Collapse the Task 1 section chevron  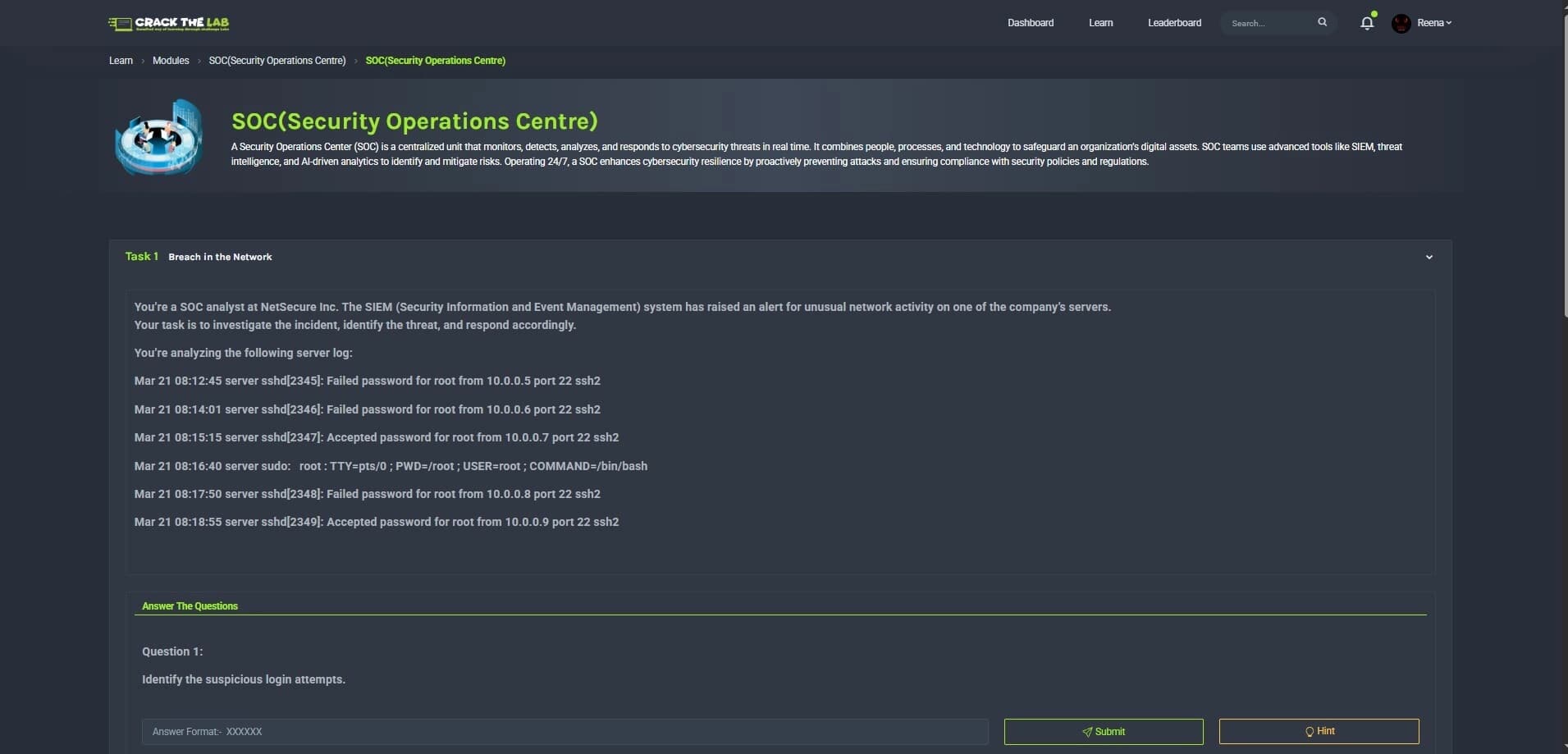(1429, 257)
